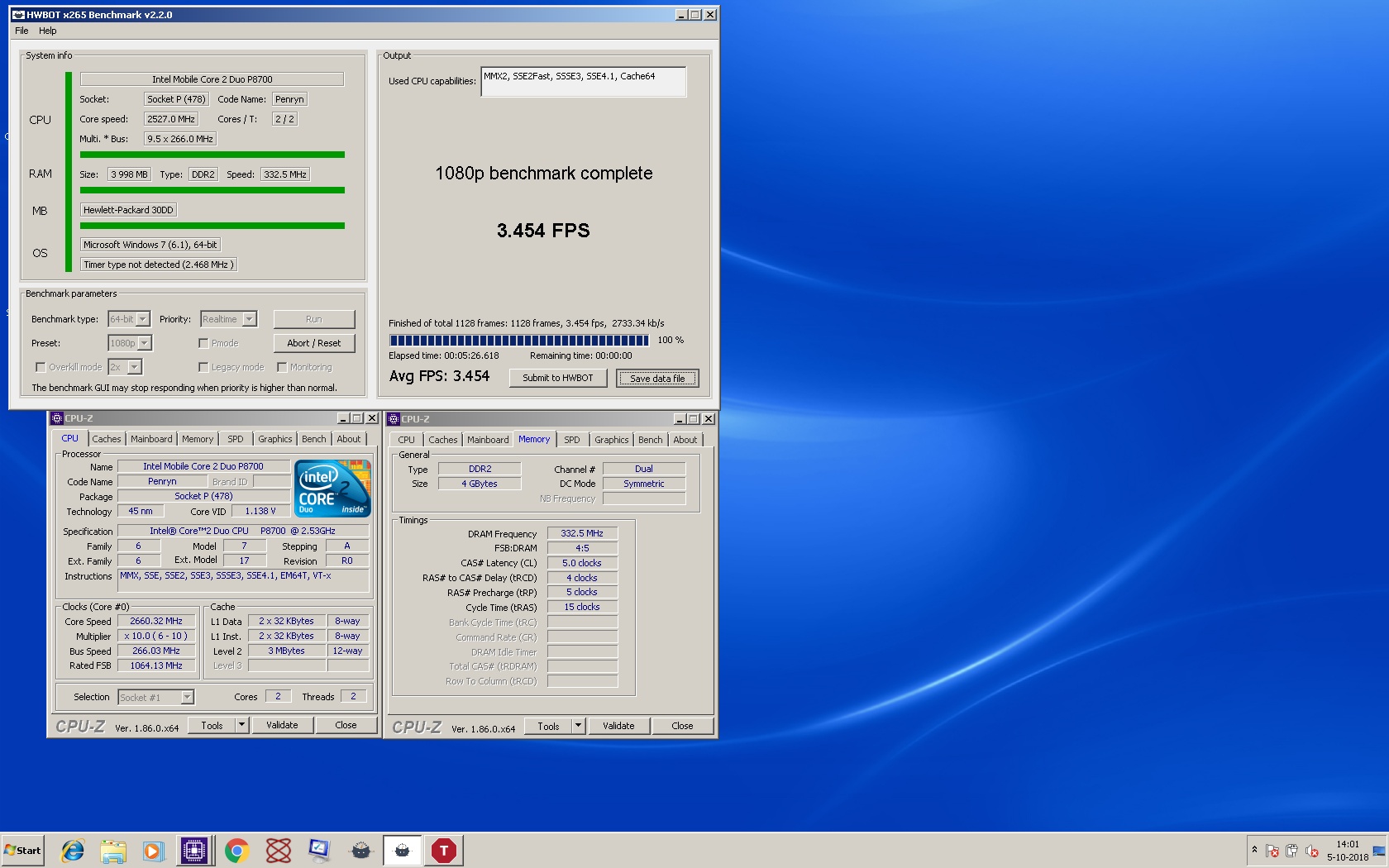Click FSB:DRAM ratio value 4:5
1389x868 pixels.
(x=582, y=548)
